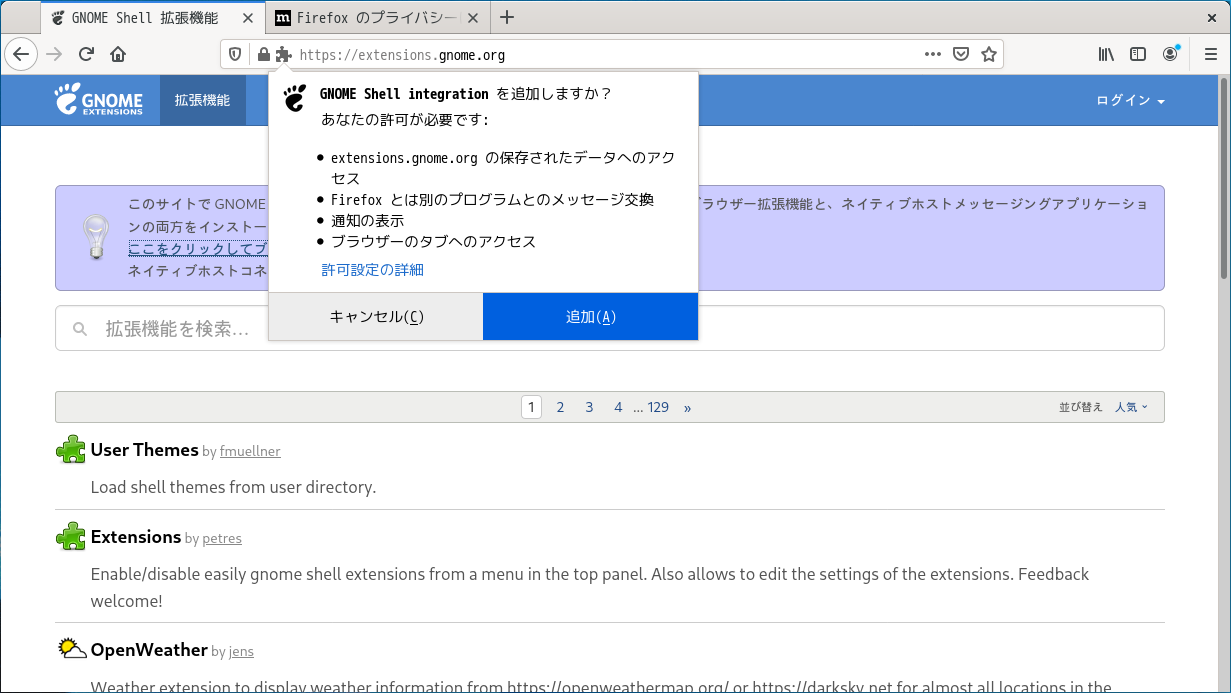Click the 追加(A) button
The image size is (1231, 693).
590,316
